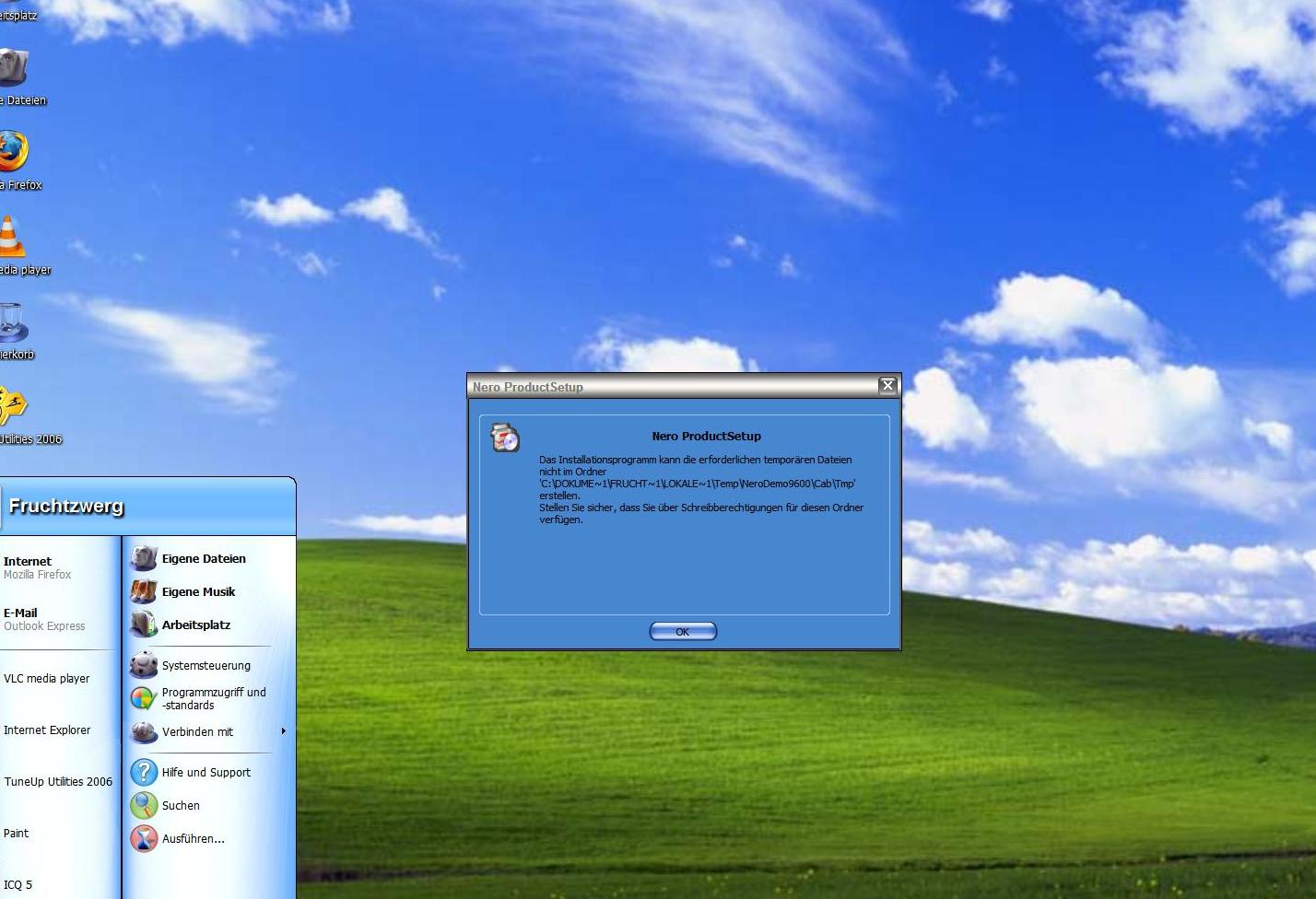Screen dimensions: 1316x899
Task: Select the Firefox desktop icon
Action: pos(13,151)
